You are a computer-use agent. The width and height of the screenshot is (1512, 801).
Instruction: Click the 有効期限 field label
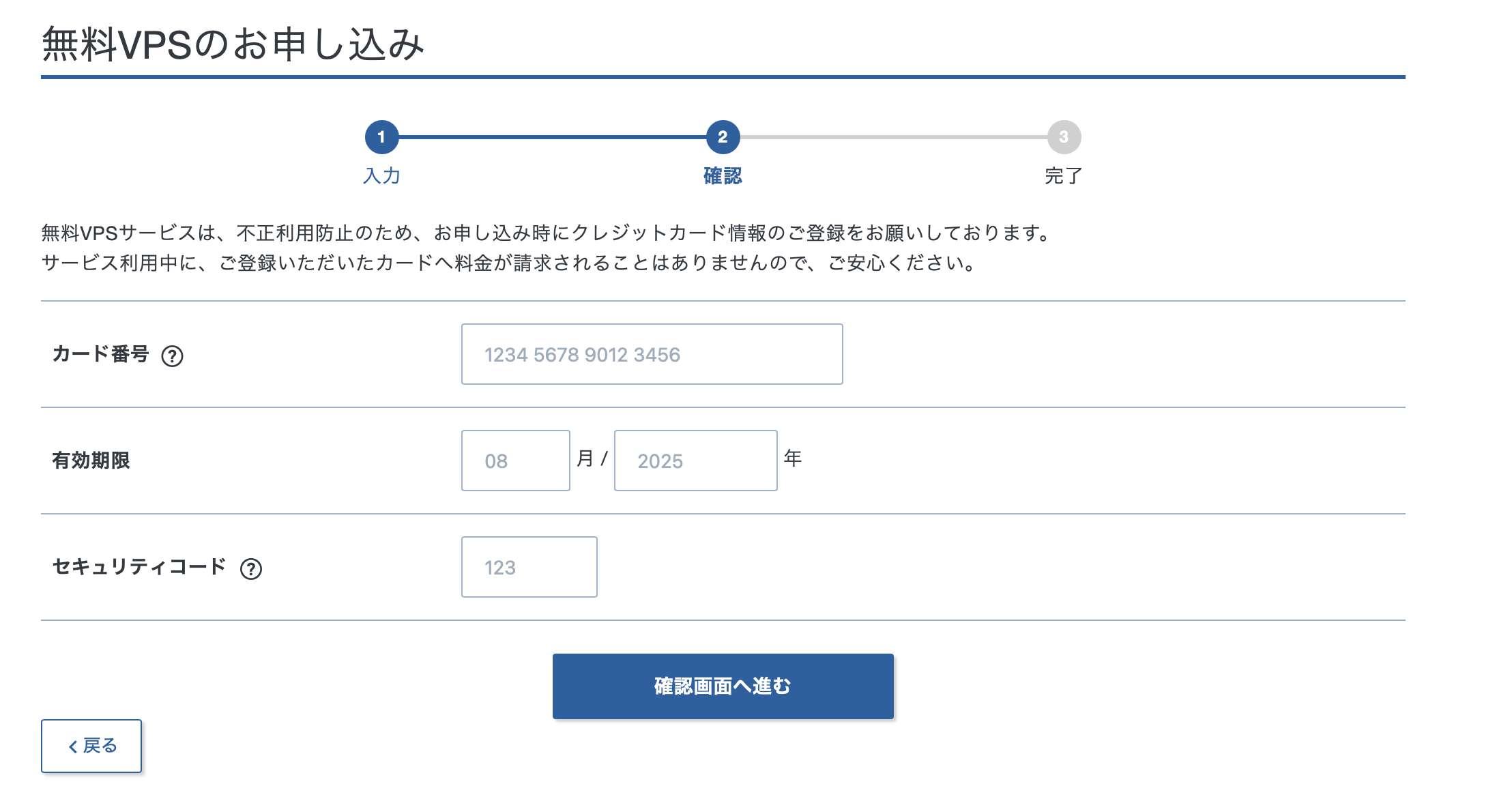click(92, 460)
